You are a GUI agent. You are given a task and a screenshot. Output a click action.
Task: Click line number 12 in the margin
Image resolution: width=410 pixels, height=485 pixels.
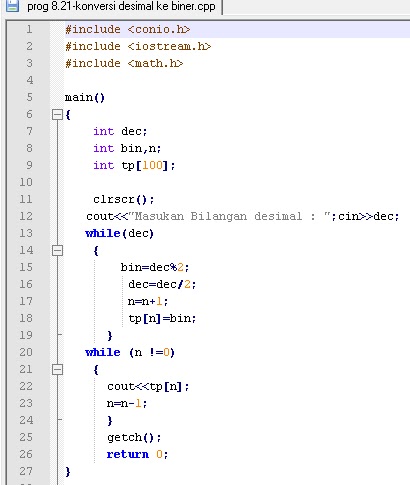tap(26, 216)
